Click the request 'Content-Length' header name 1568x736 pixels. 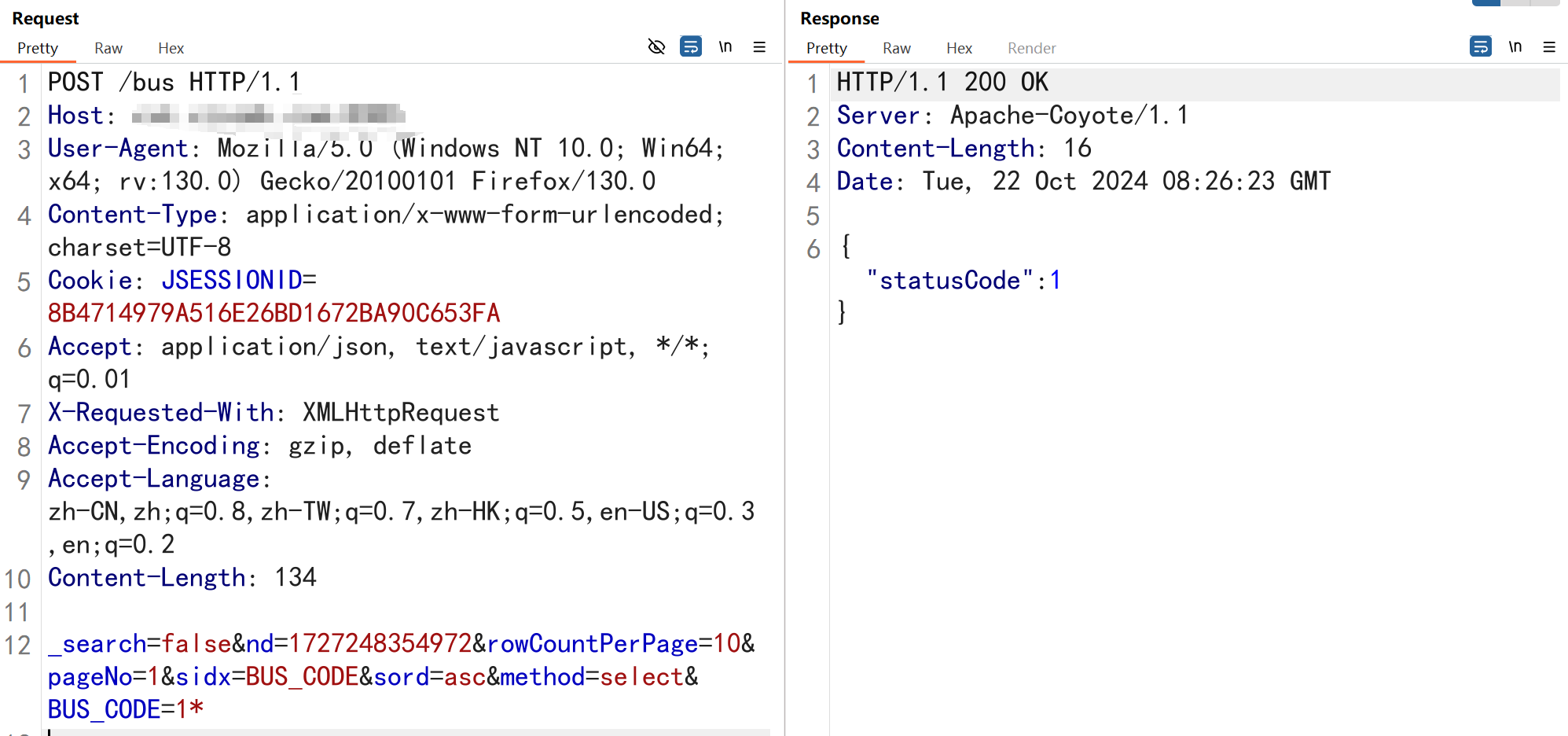point(146,578)
